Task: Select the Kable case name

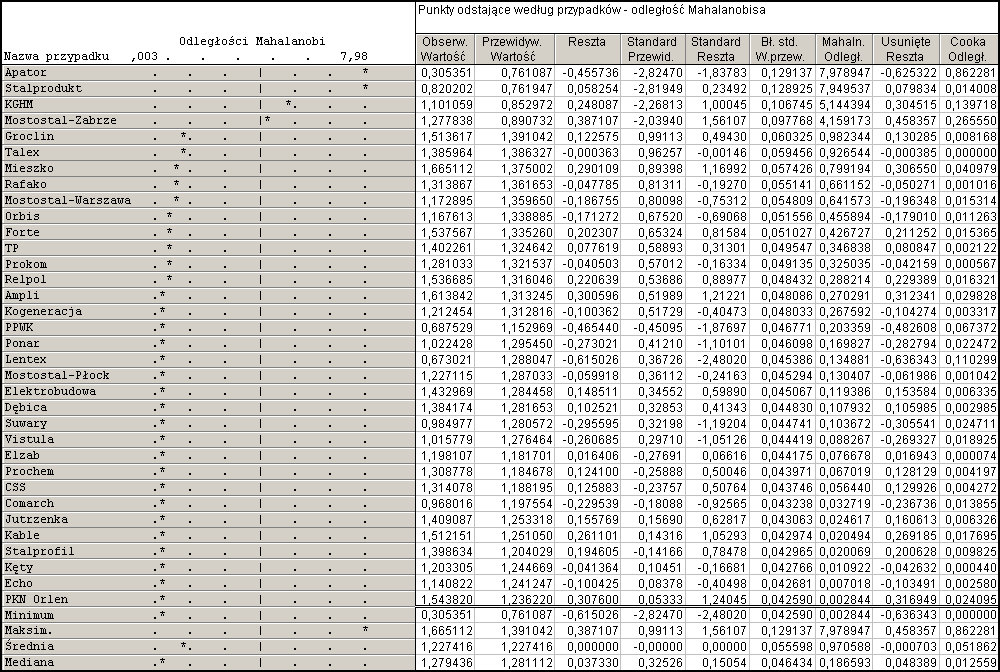Action: coord(22,535)
